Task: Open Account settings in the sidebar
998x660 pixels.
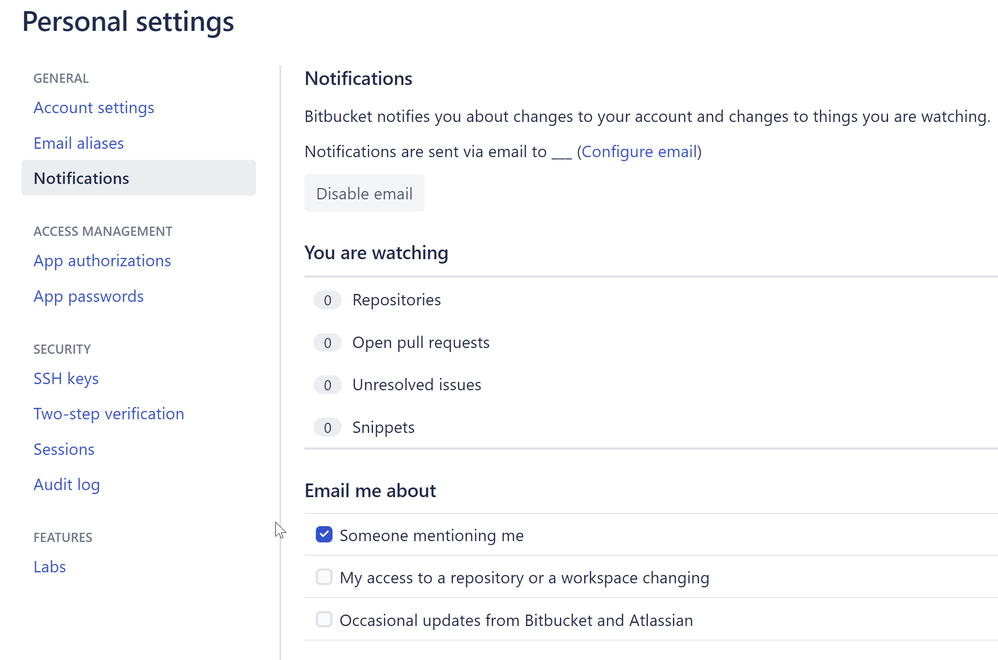Action: (93, 108)
